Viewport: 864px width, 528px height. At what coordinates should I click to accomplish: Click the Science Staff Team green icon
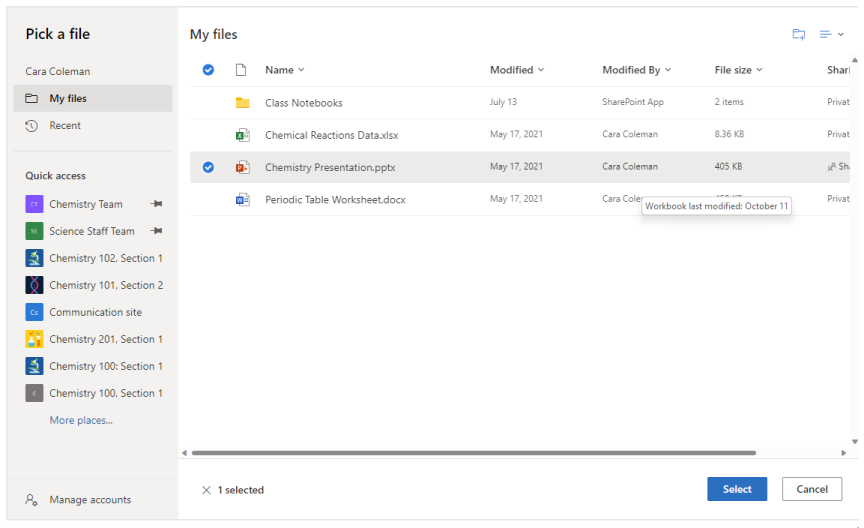click(x=34, y=231)
